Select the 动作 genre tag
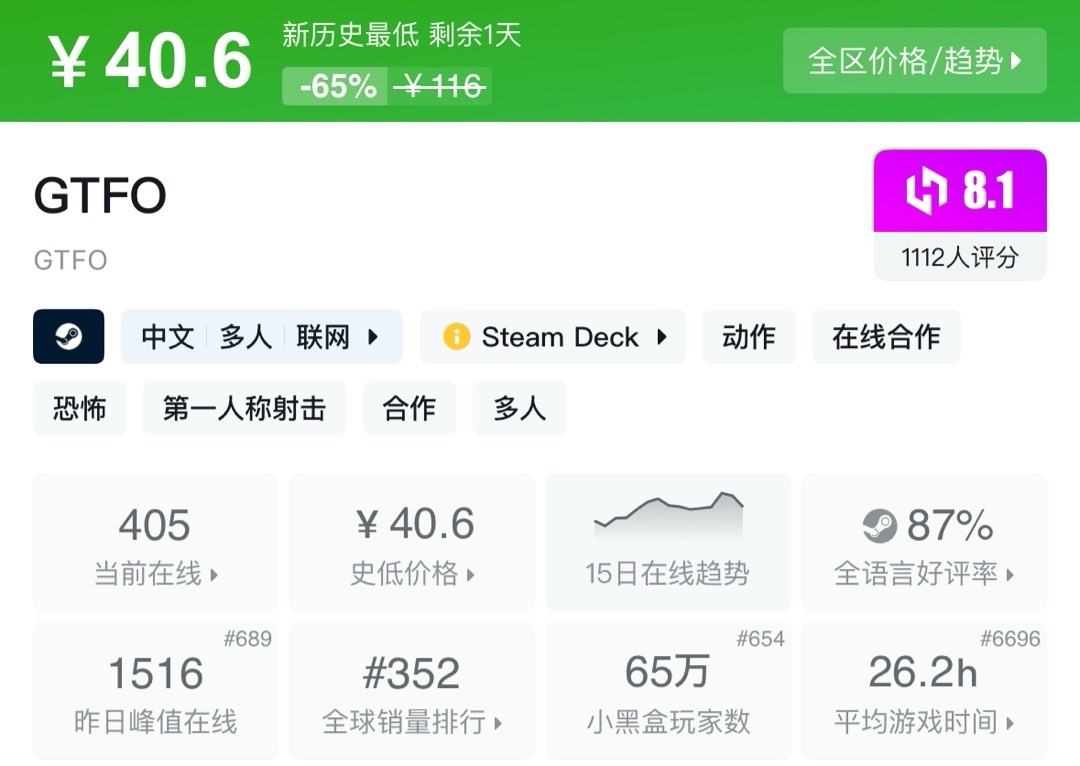Viewport: 1080px width, 766px height. [x=749, y=337]
